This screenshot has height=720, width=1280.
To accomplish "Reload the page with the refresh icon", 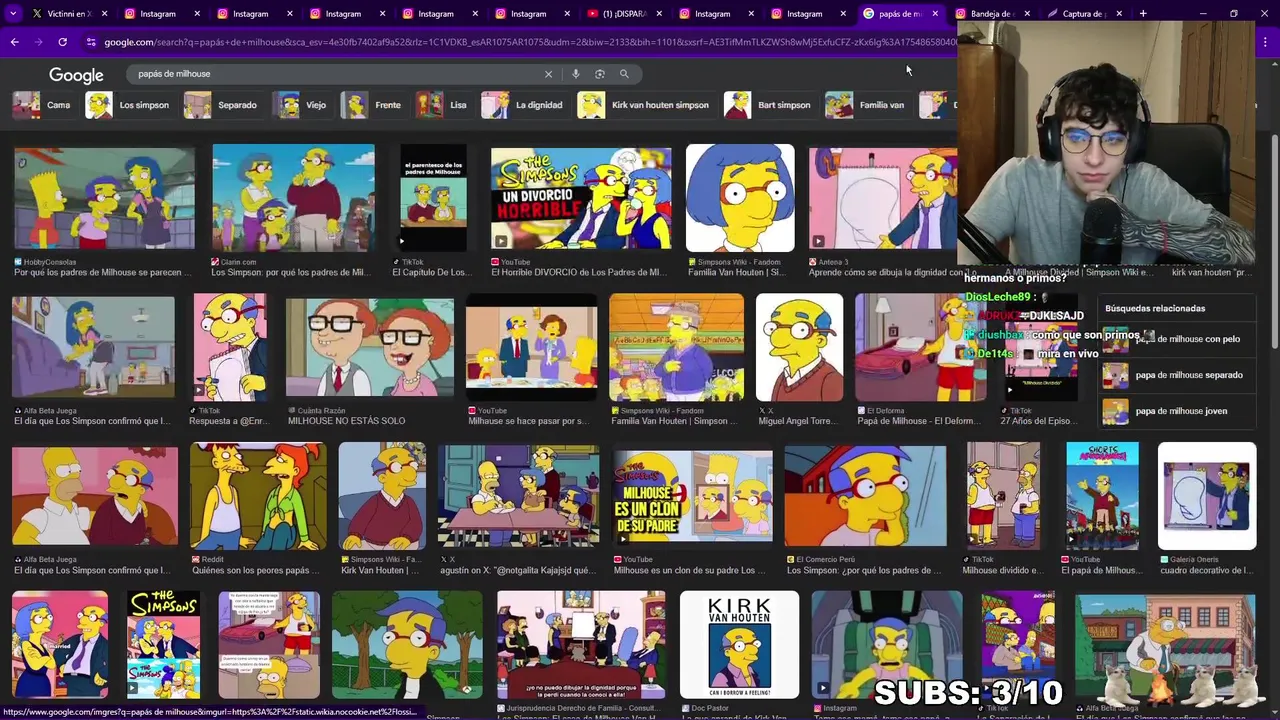I will (x=62, y=42).
